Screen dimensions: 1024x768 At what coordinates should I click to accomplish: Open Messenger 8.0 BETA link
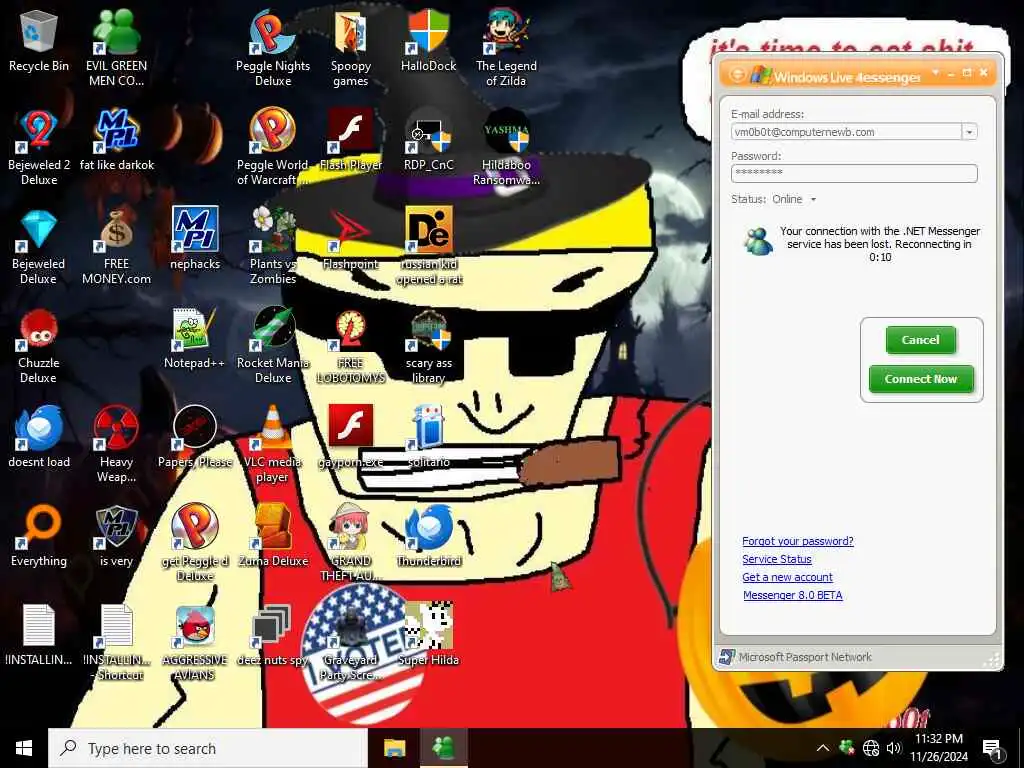(x=793, y=595)
